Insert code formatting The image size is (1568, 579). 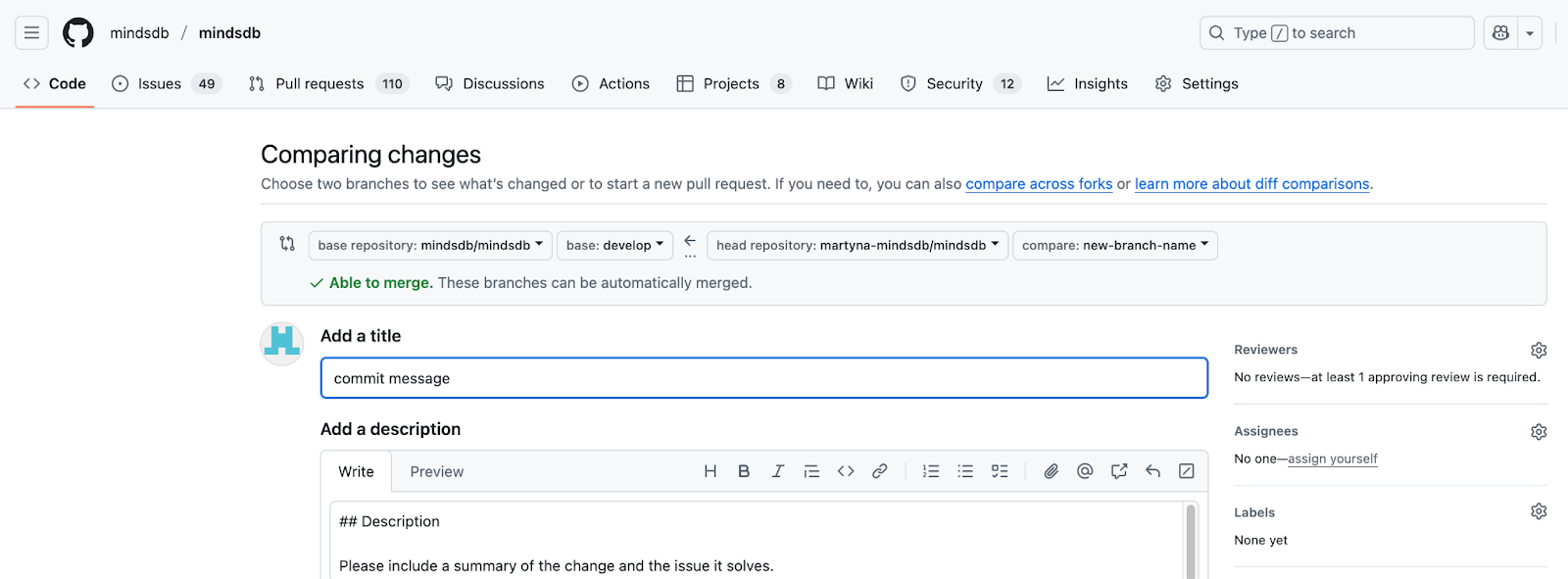tap(846, 471)
